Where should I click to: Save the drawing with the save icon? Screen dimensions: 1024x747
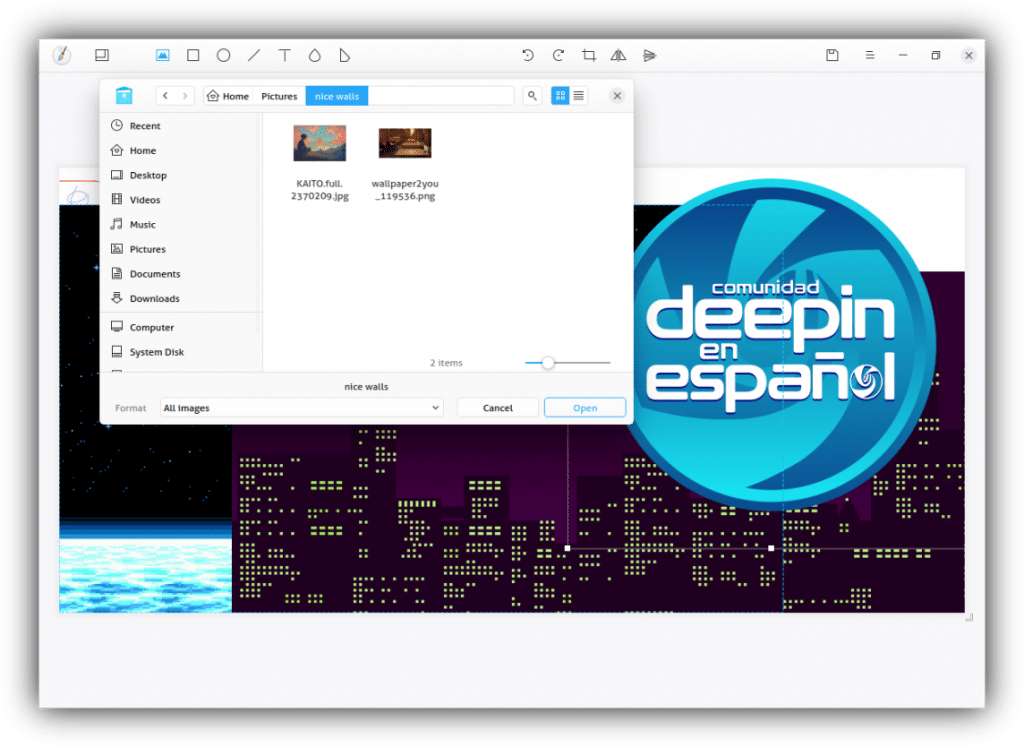[832, 56]
